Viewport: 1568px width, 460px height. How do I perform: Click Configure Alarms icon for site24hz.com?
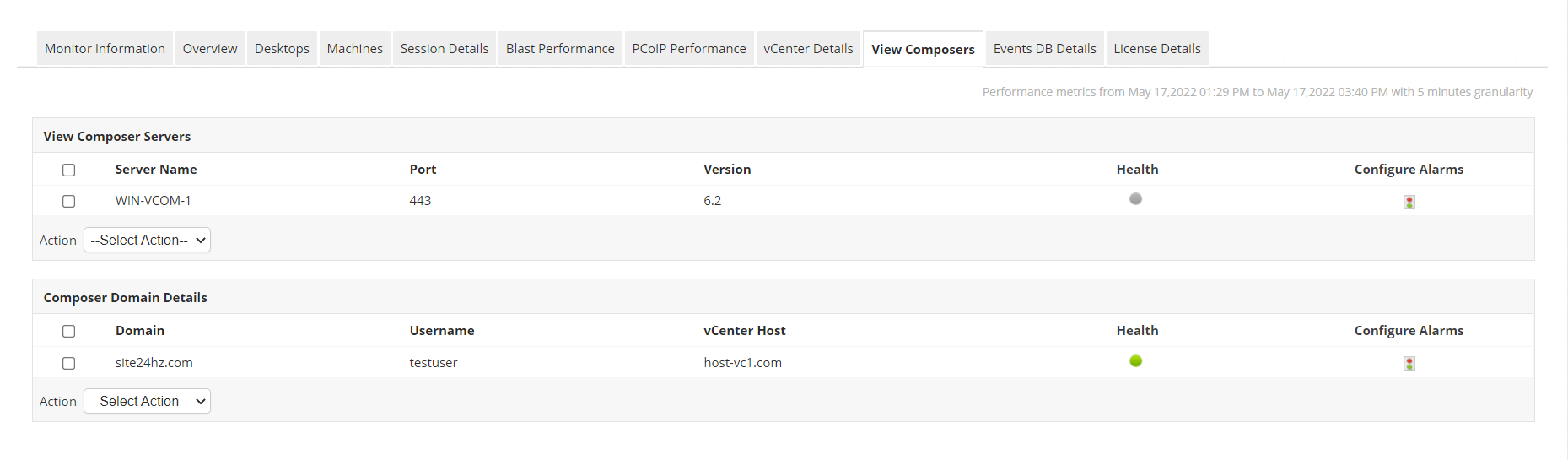[x=1409, y=363]
